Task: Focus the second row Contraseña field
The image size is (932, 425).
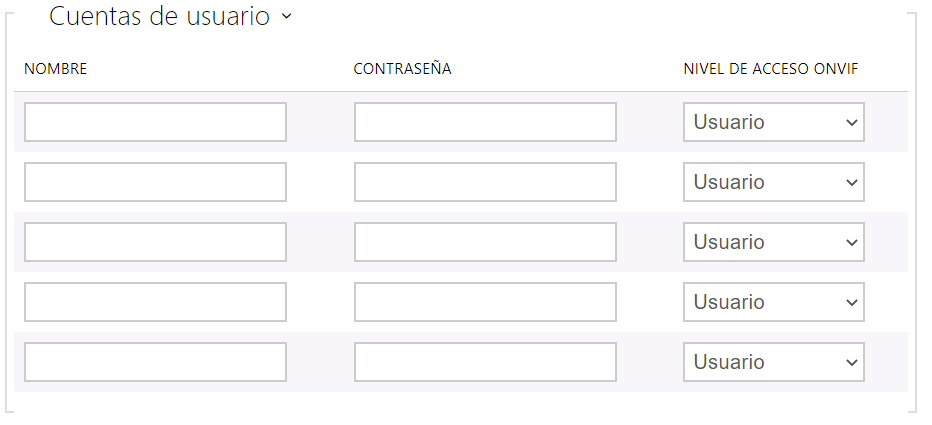Action: pos(485,182)
